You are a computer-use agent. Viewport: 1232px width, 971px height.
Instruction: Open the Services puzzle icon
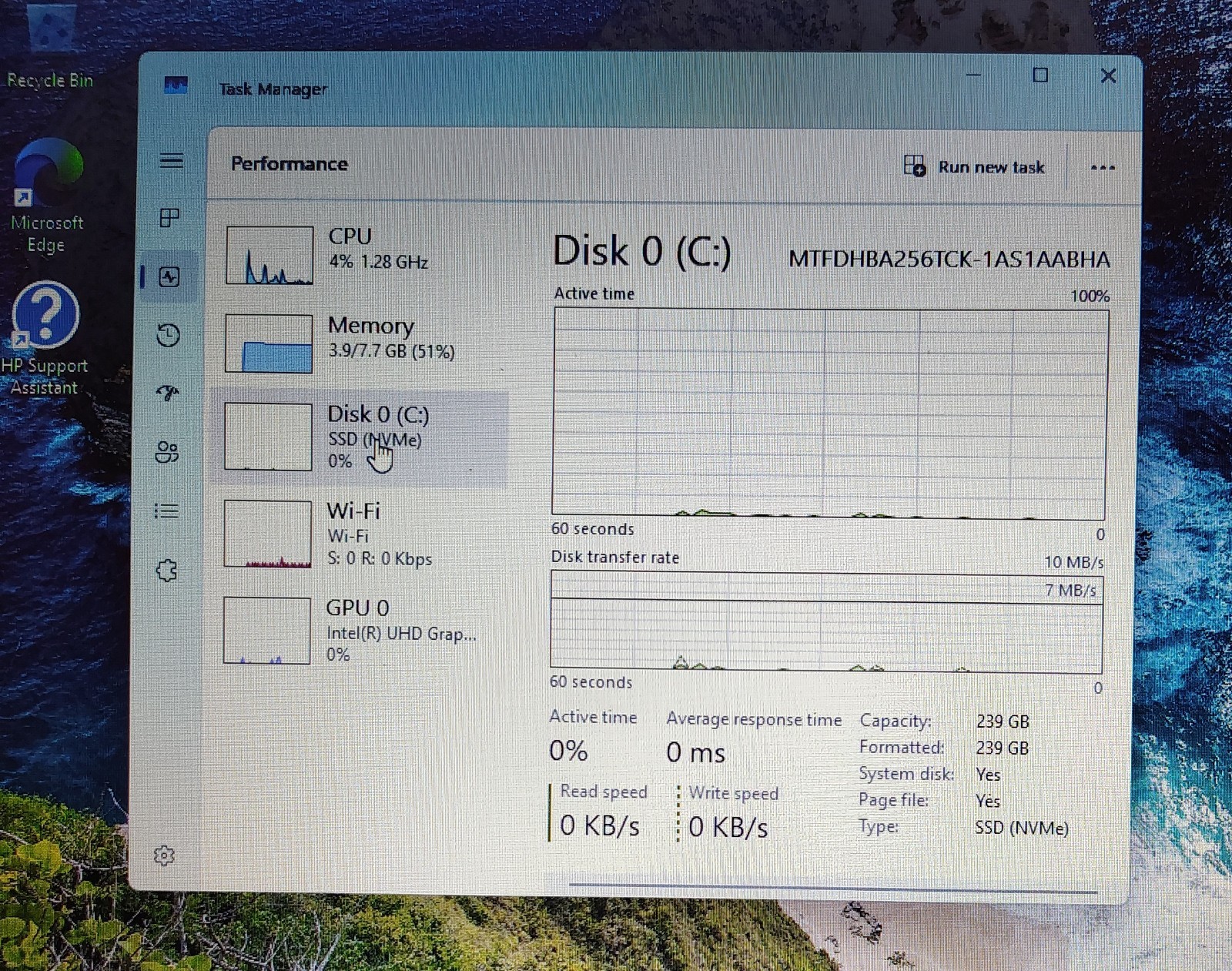point(166,571)
